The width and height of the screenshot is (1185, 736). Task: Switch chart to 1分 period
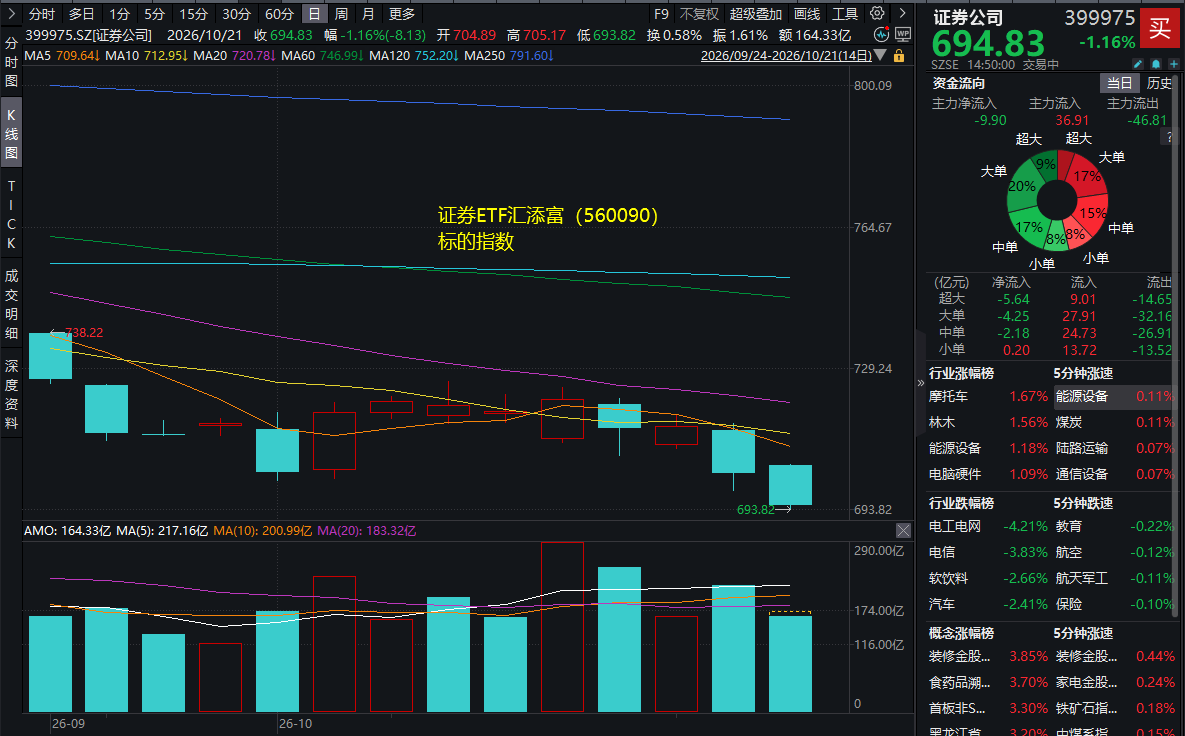click(x=119, y=14)
